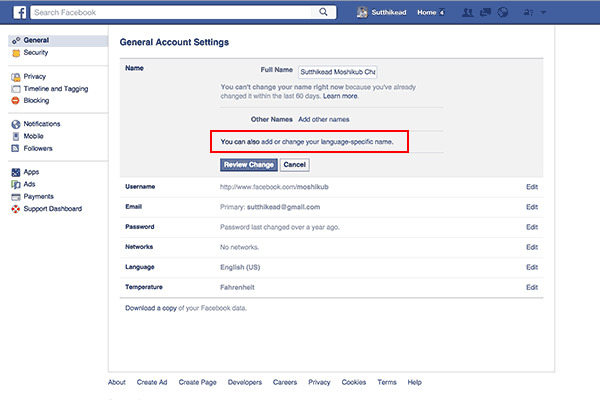Click Help footer link
600x400 pixels.
click(414, 382)
